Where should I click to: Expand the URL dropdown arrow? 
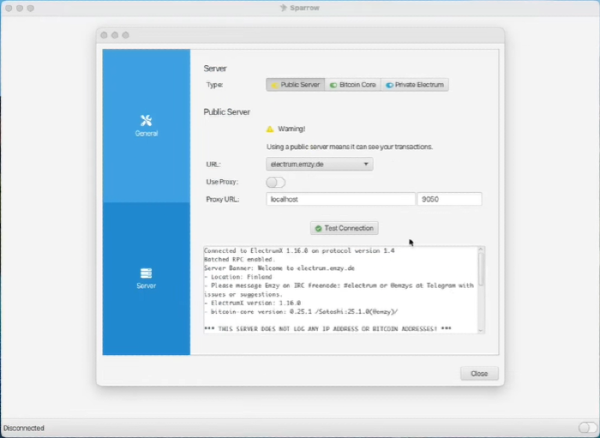coord(366,164)
